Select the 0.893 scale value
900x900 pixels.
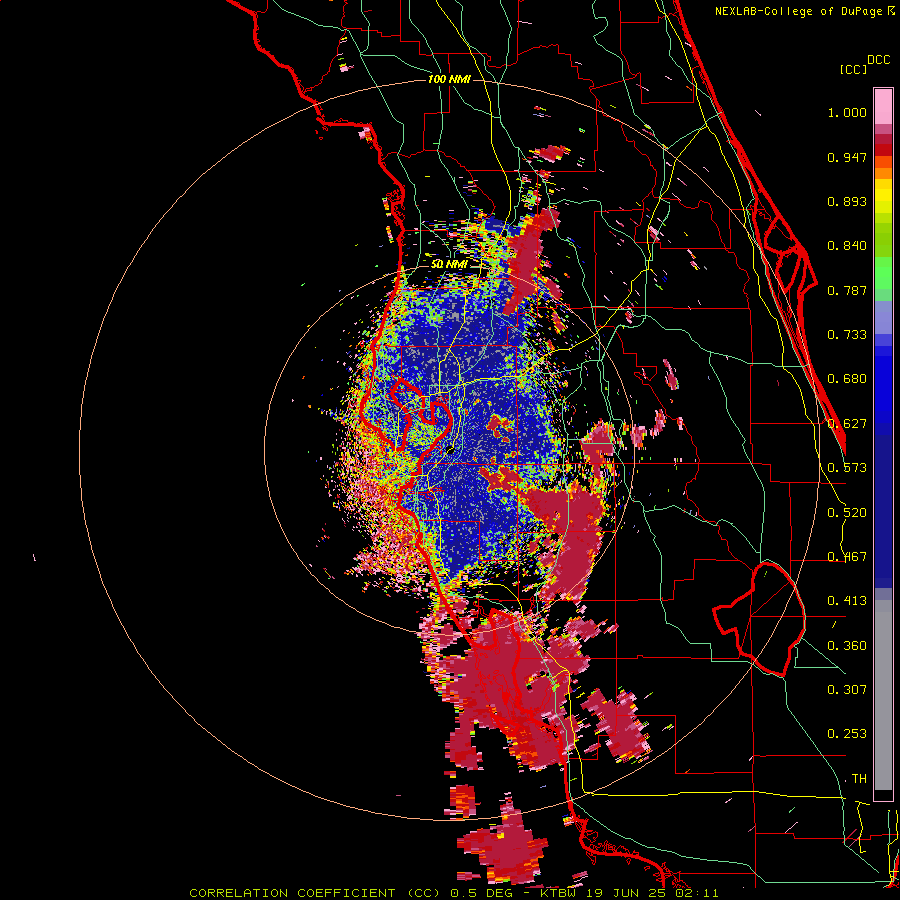tap(847, 201)
